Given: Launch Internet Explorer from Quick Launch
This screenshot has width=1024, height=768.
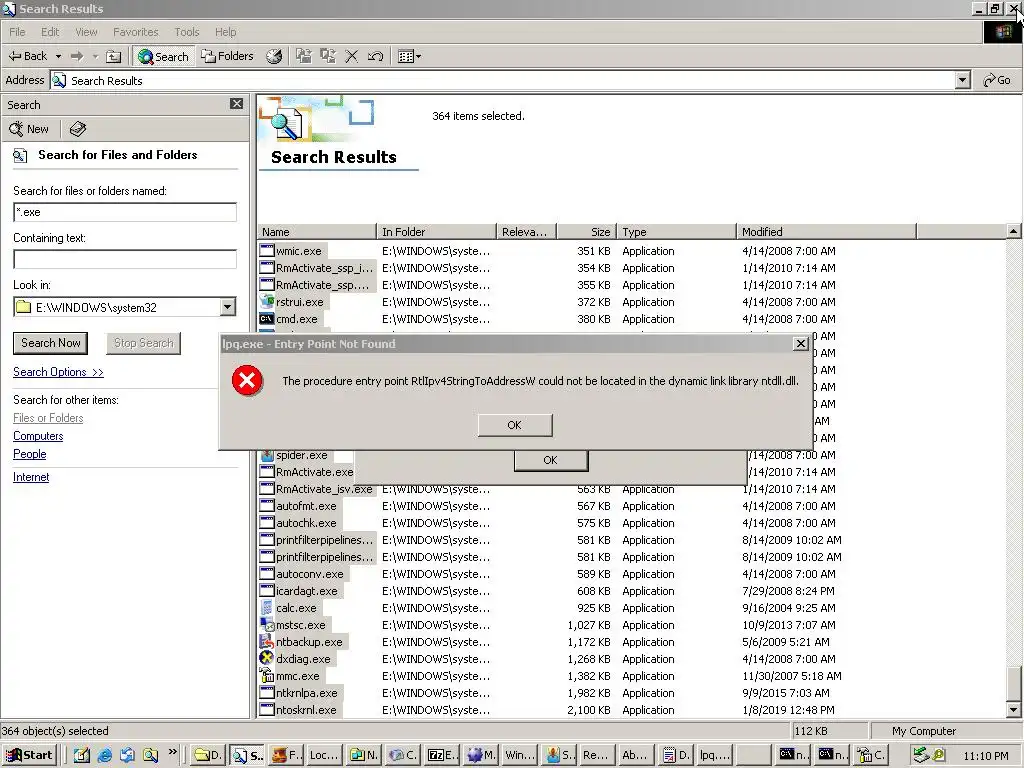Looking at the screenshot, I should [104, 756].
